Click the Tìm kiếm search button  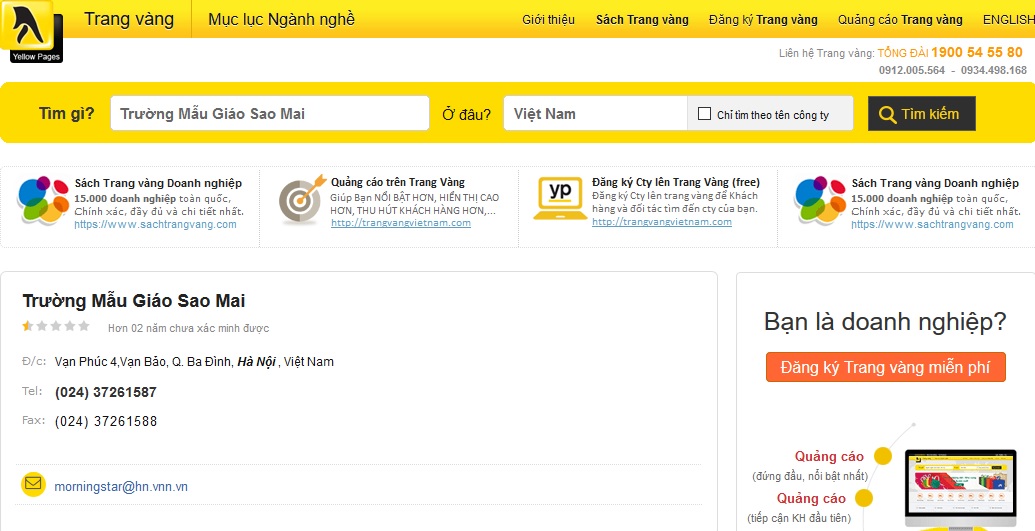pyautogui.click(x=921, y=114)
